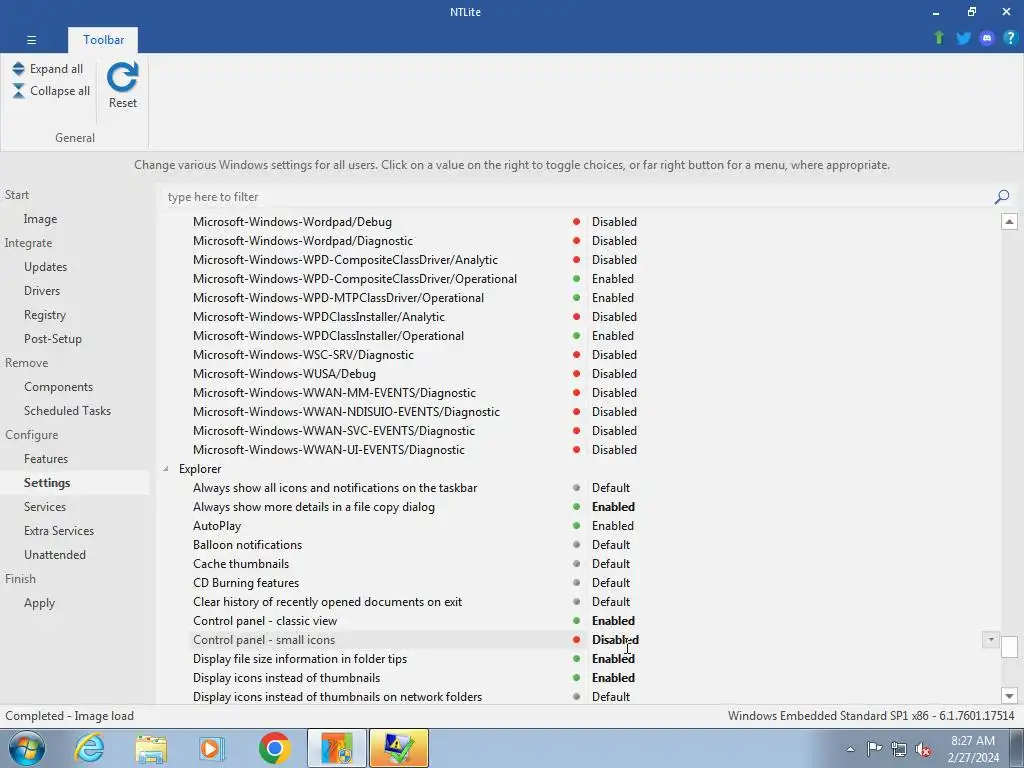Click the Collapse all icon
The height and width of the screenshot is (768, 1024).
pos(18,91)
